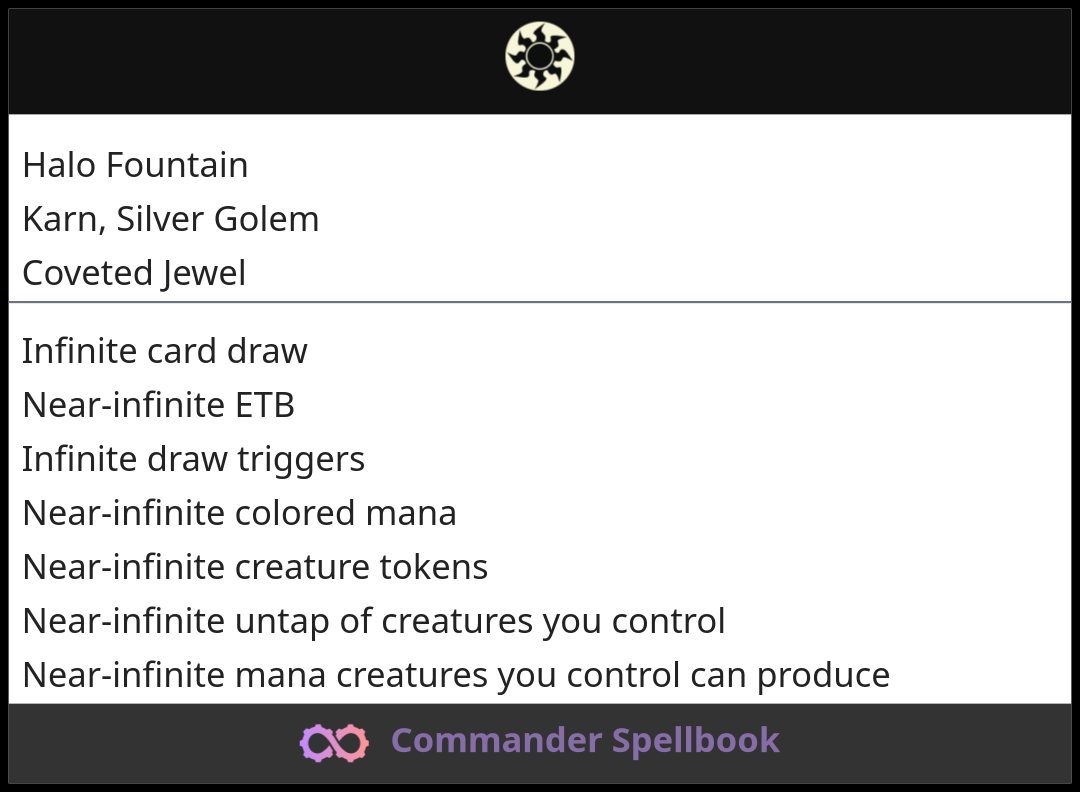Open the Halo Fountain card
This screenshot has width=1080, height=792.
[135, 165]
